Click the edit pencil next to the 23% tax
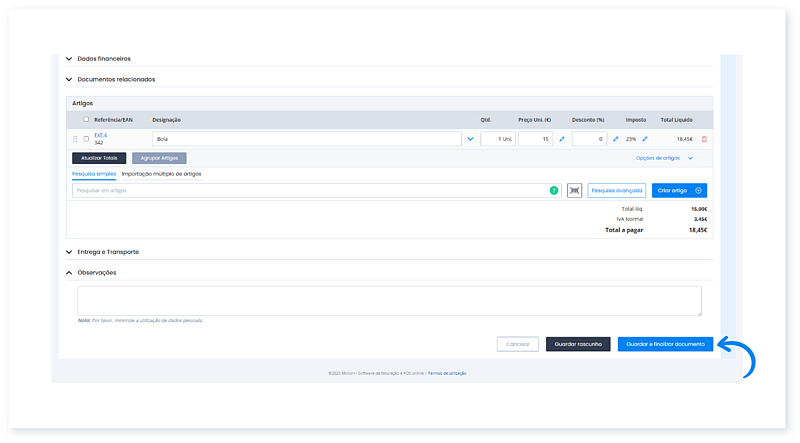This screenshot has height=443, width=800. pos(645,139)
